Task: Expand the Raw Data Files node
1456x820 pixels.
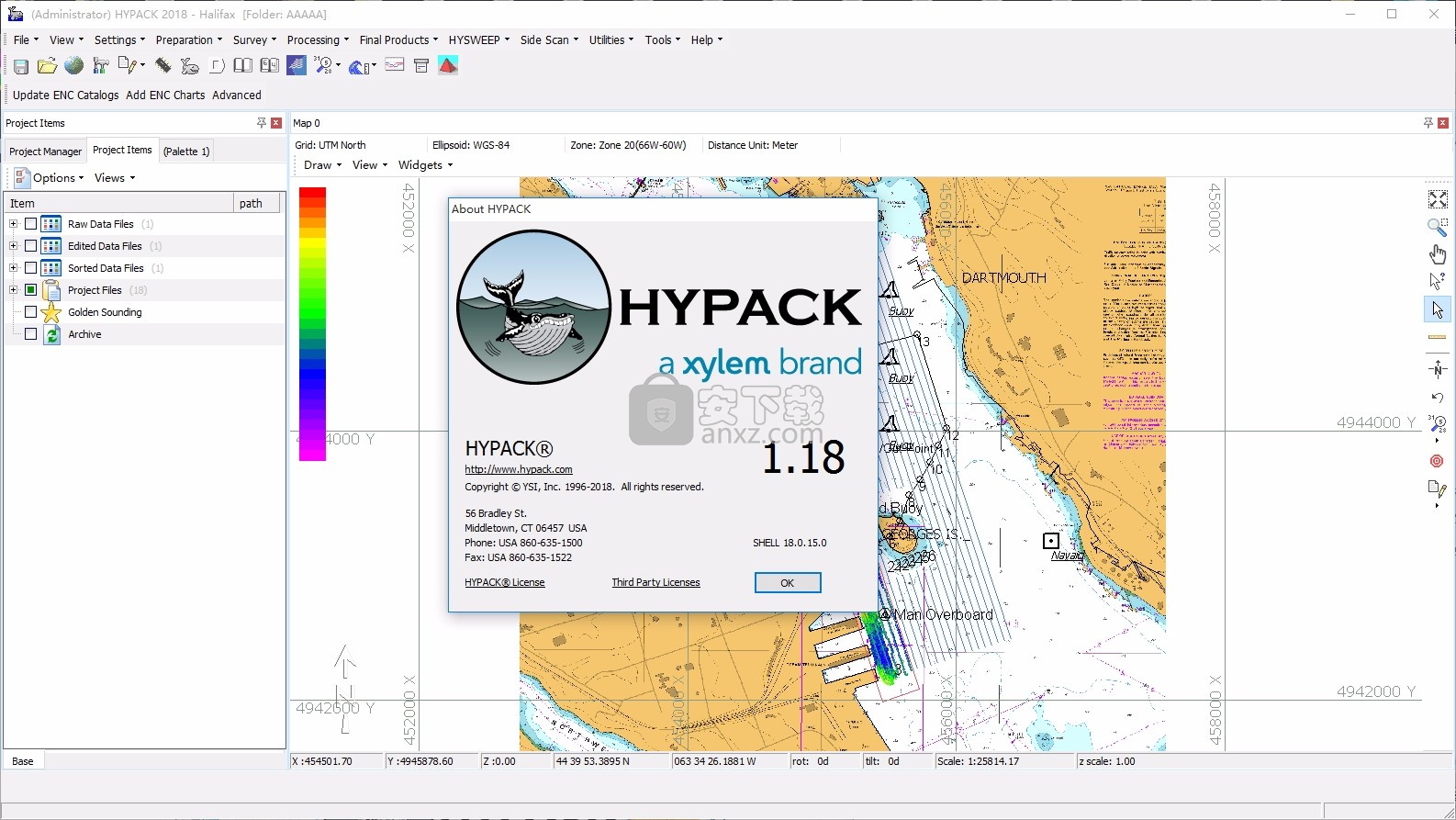Action: (13, 224)
